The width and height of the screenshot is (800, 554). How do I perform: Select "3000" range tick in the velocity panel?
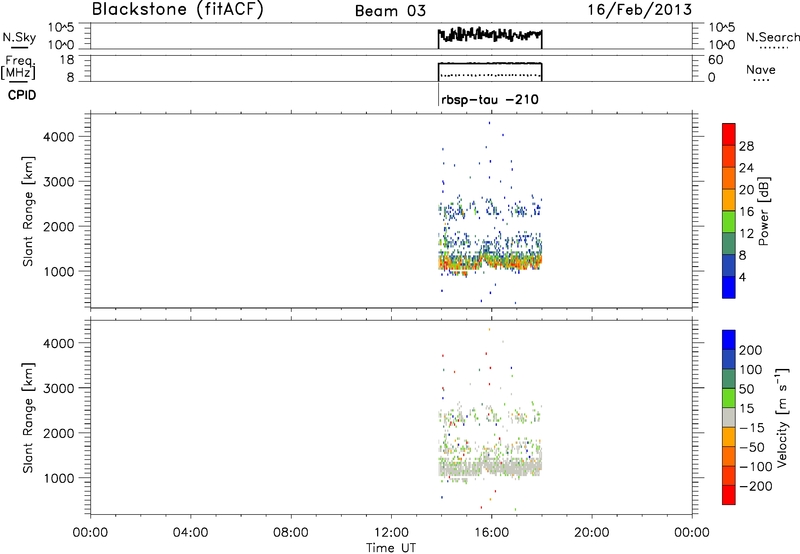(58, 388)
